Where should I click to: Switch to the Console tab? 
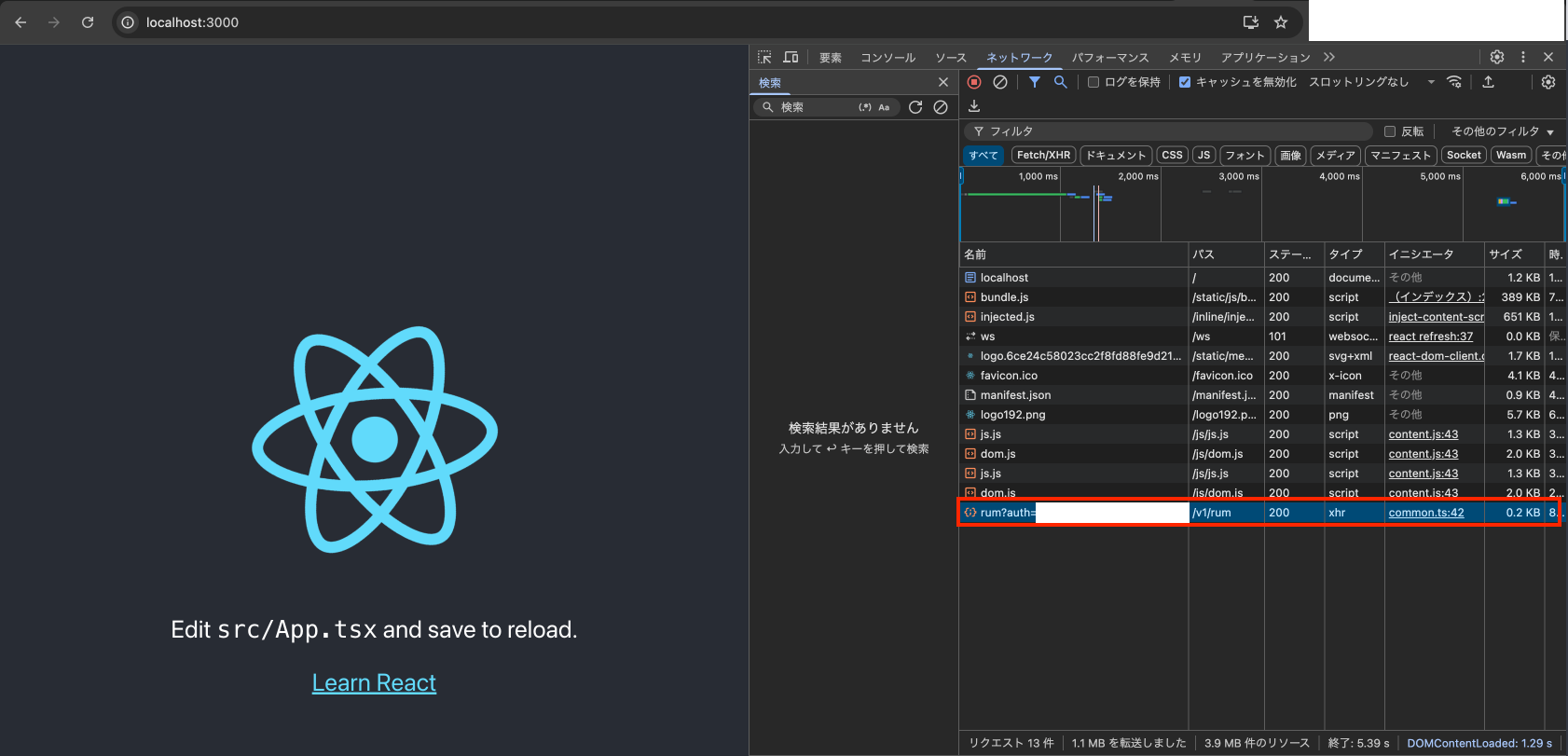pyautogui.click(x=888, y=58)
